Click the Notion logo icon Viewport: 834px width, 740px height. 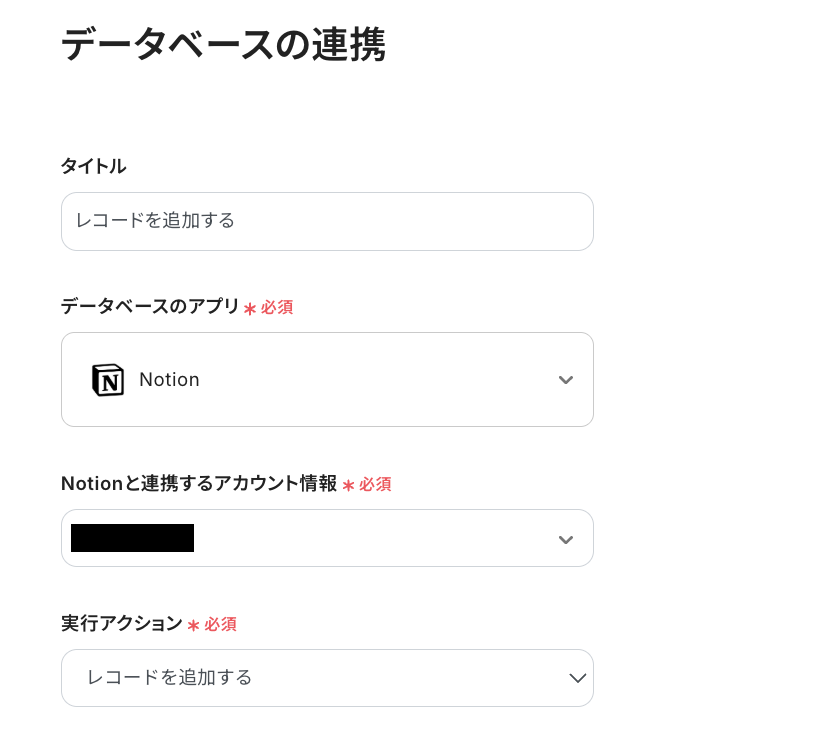[x=108, y=380]
